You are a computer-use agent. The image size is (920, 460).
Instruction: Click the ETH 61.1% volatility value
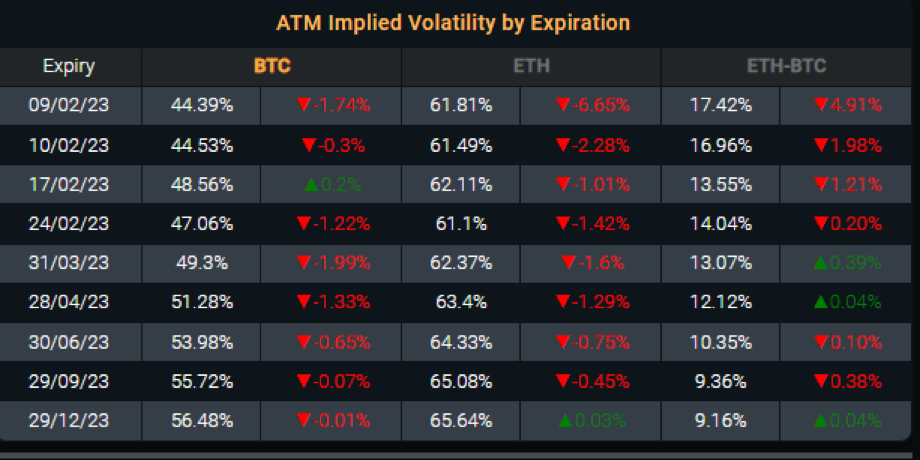pyautogui.click(x=461, y=225)
